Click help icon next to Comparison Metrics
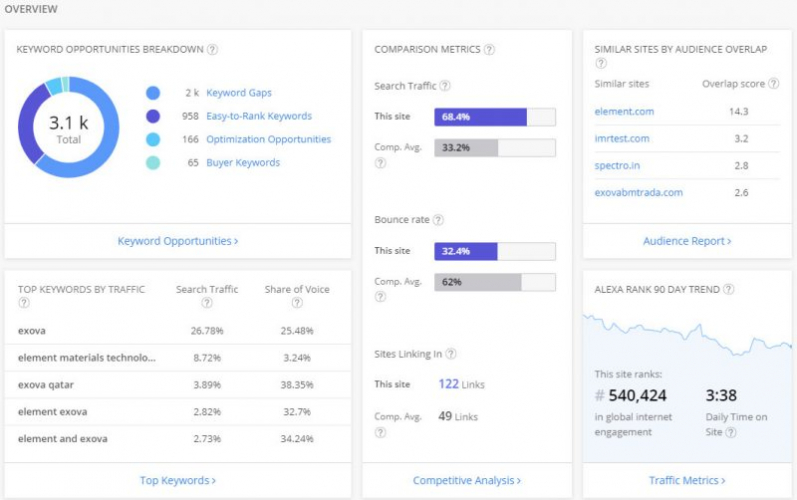The image size is (797, 500). coord(489,50)
